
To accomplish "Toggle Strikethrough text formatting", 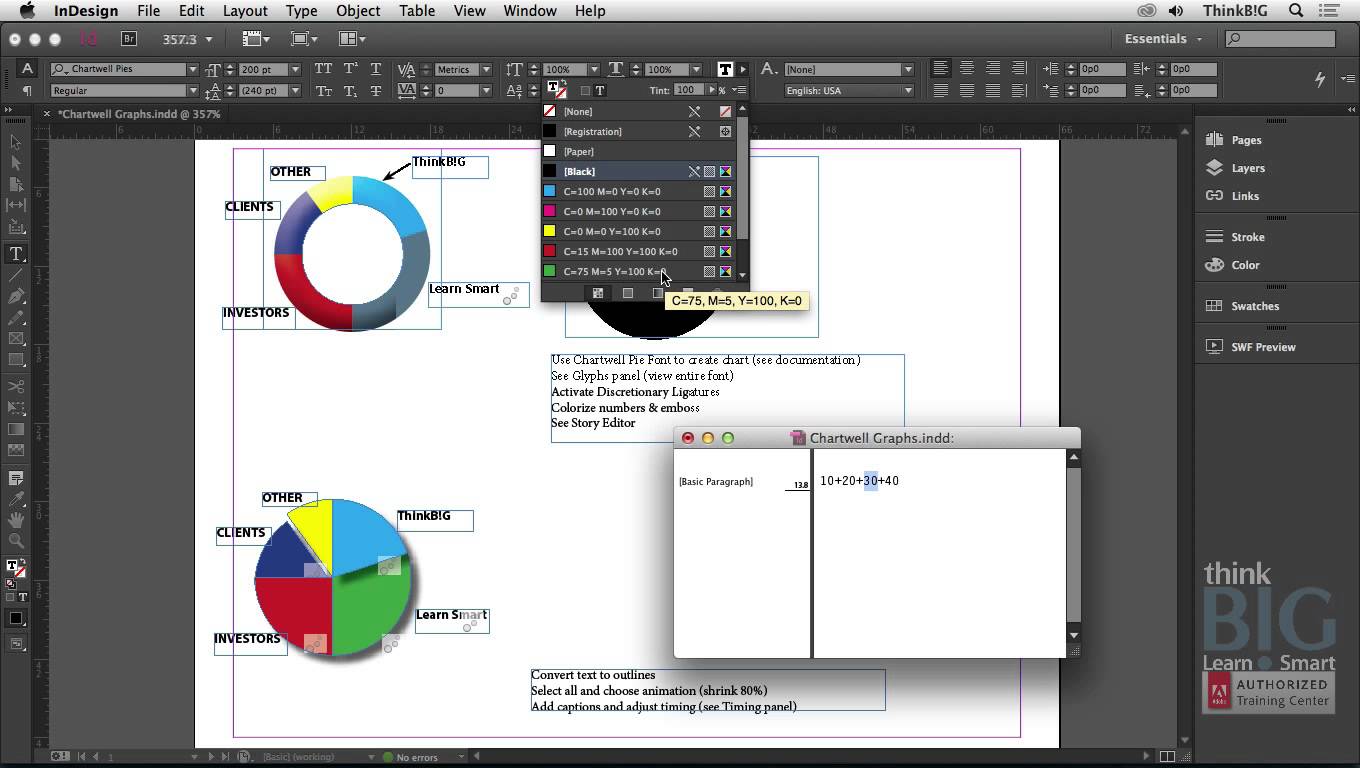I will (376, 90).
